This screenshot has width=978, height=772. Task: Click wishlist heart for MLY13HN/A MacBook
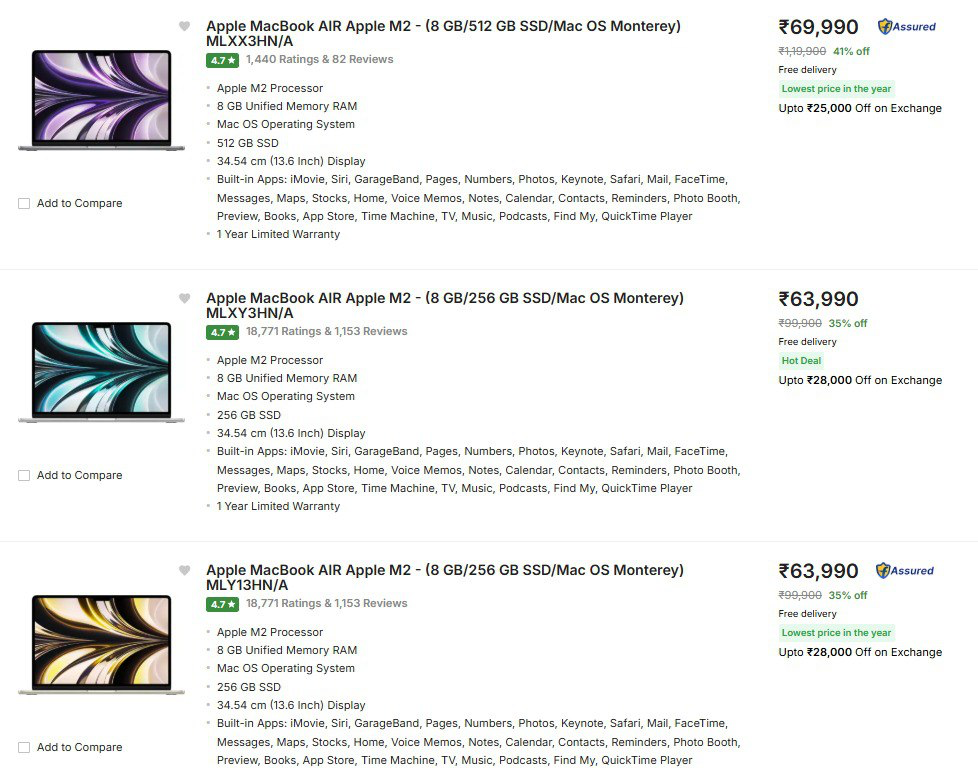tap(184, 571)
